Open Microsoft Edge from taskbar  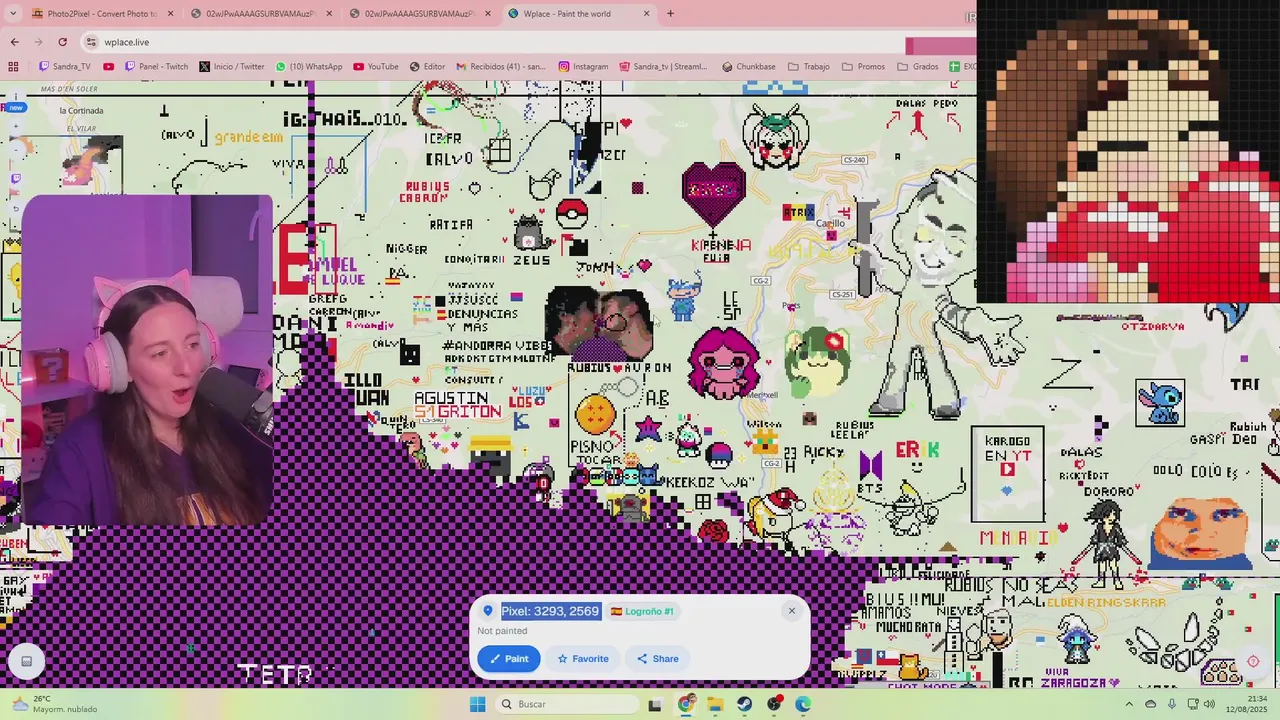[803, 704]
